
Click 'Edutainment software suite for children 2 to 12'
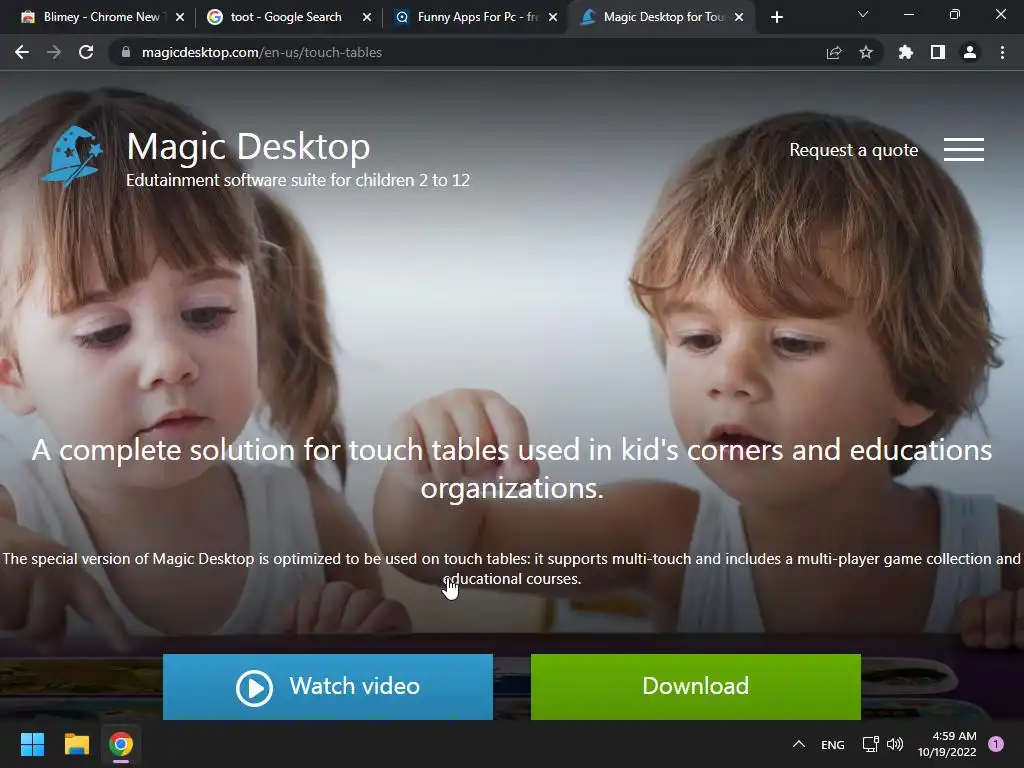coord(298,180)
